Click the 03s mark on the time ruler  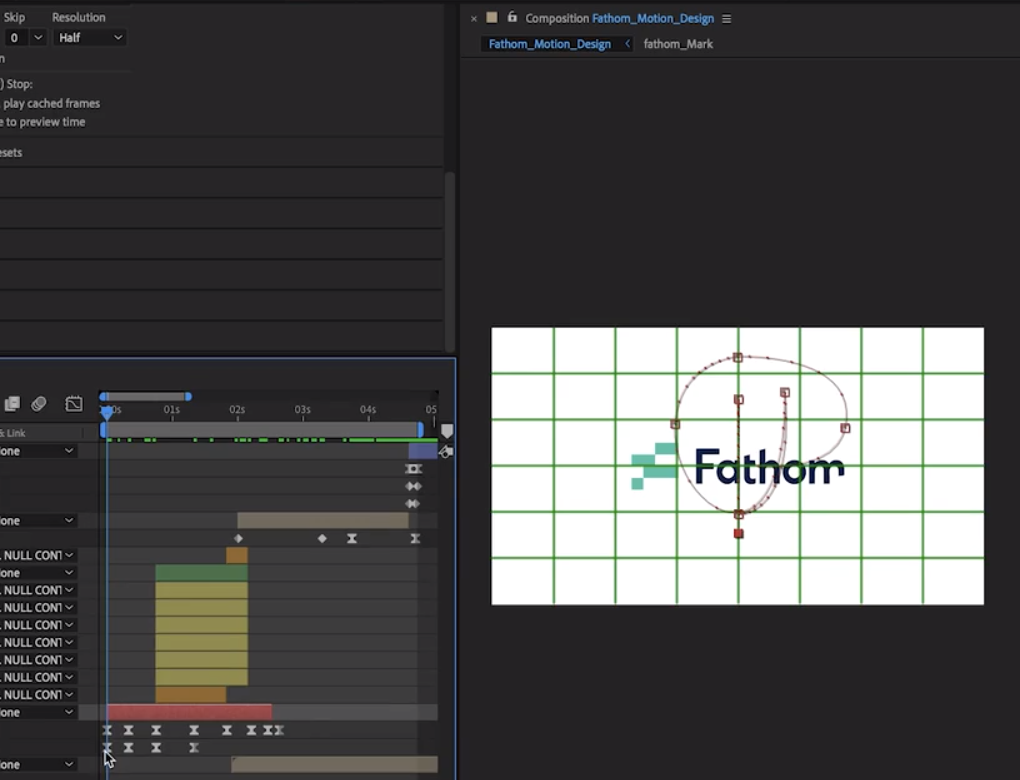point(302,410)
